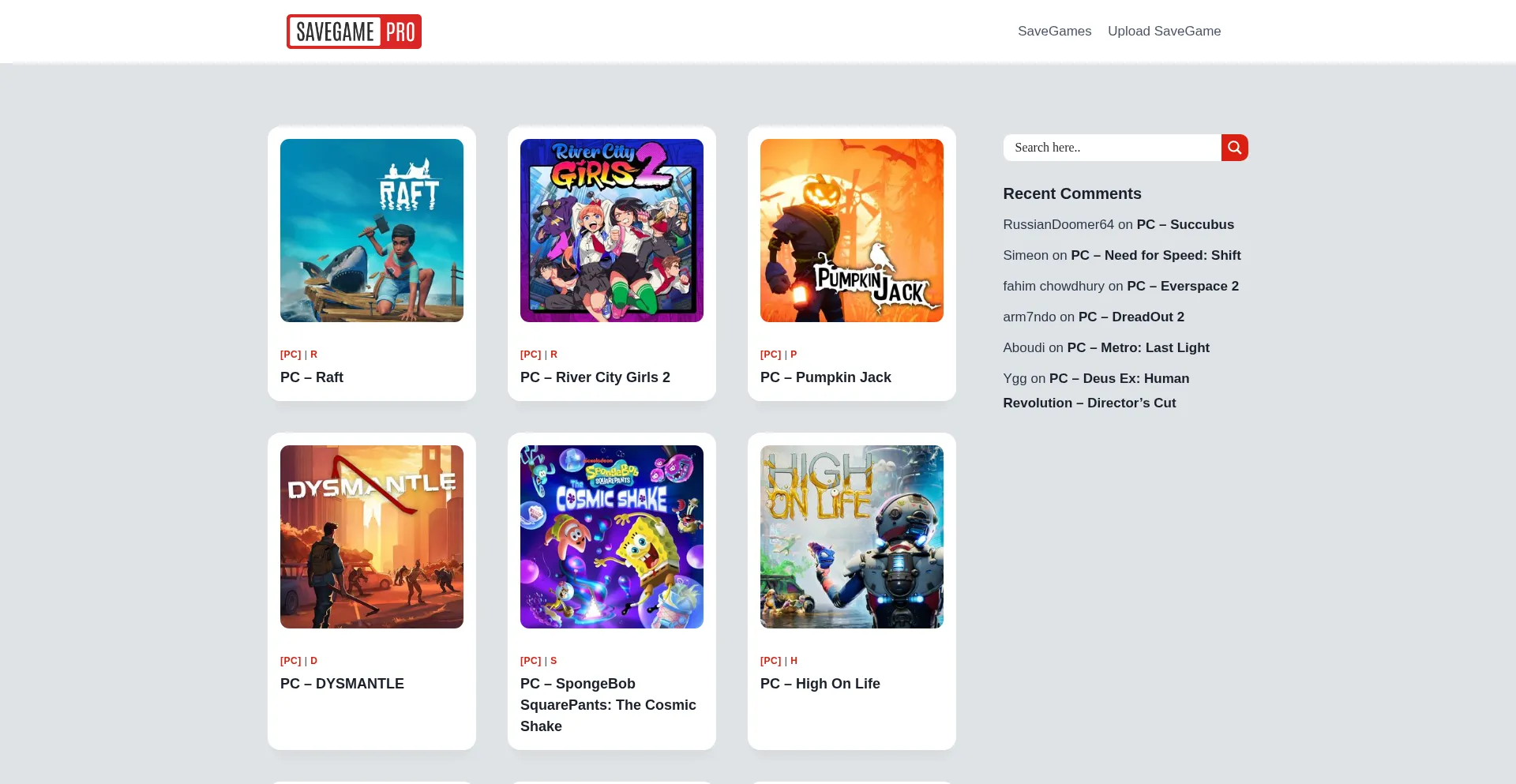Screen dimensions: 1516x784
Task: Click the red search magnifier button
Action: 1234,148
